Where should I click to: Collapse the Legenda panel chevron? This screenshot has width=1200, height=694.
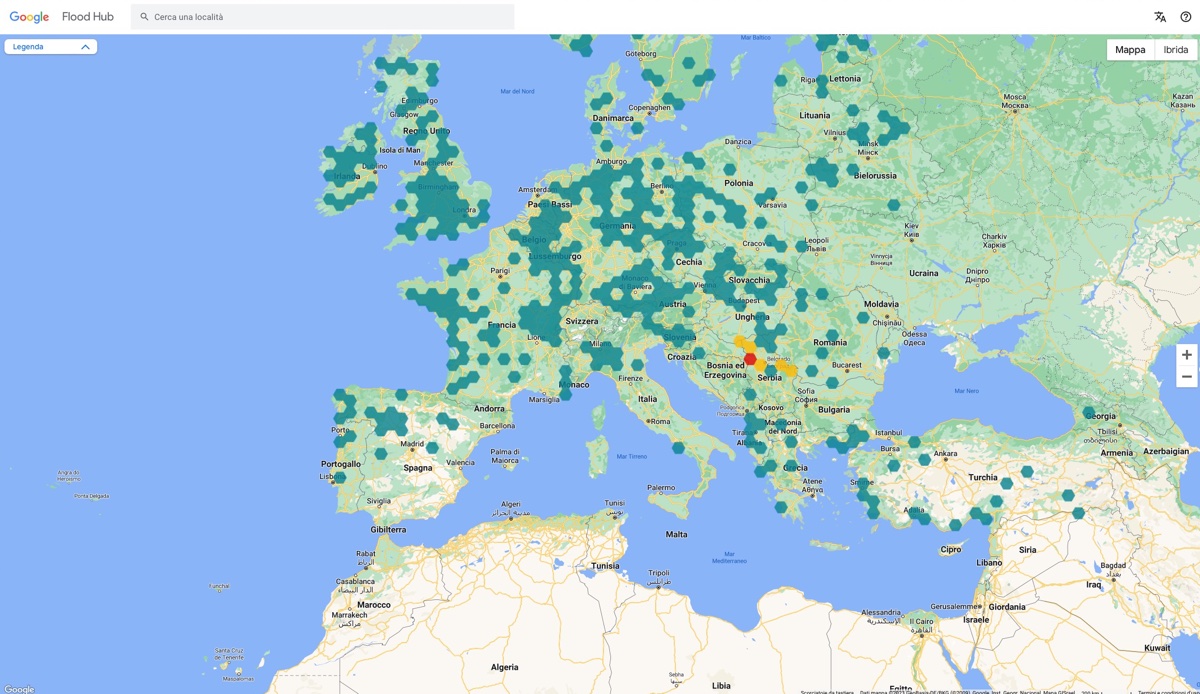[x=85, y=47]
